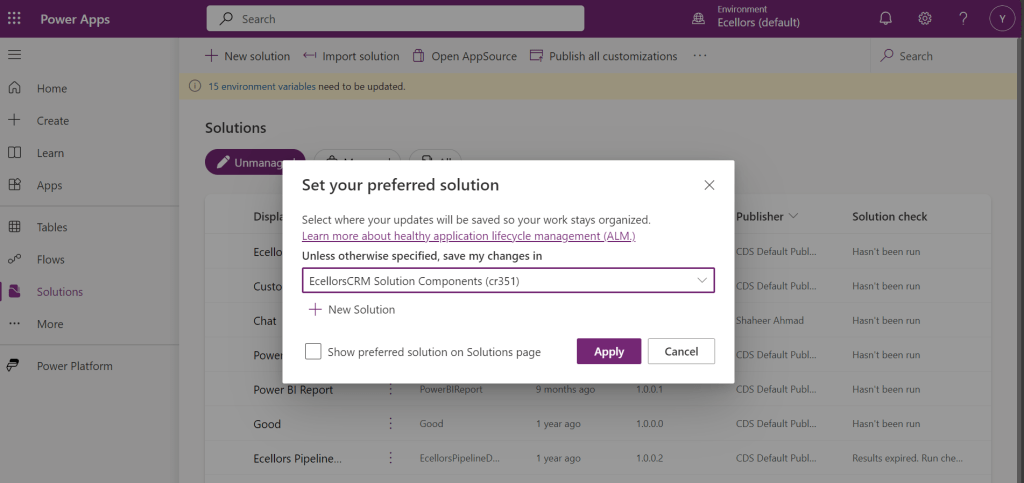Open the Publisher column sort dropdown

pos(794,217)
